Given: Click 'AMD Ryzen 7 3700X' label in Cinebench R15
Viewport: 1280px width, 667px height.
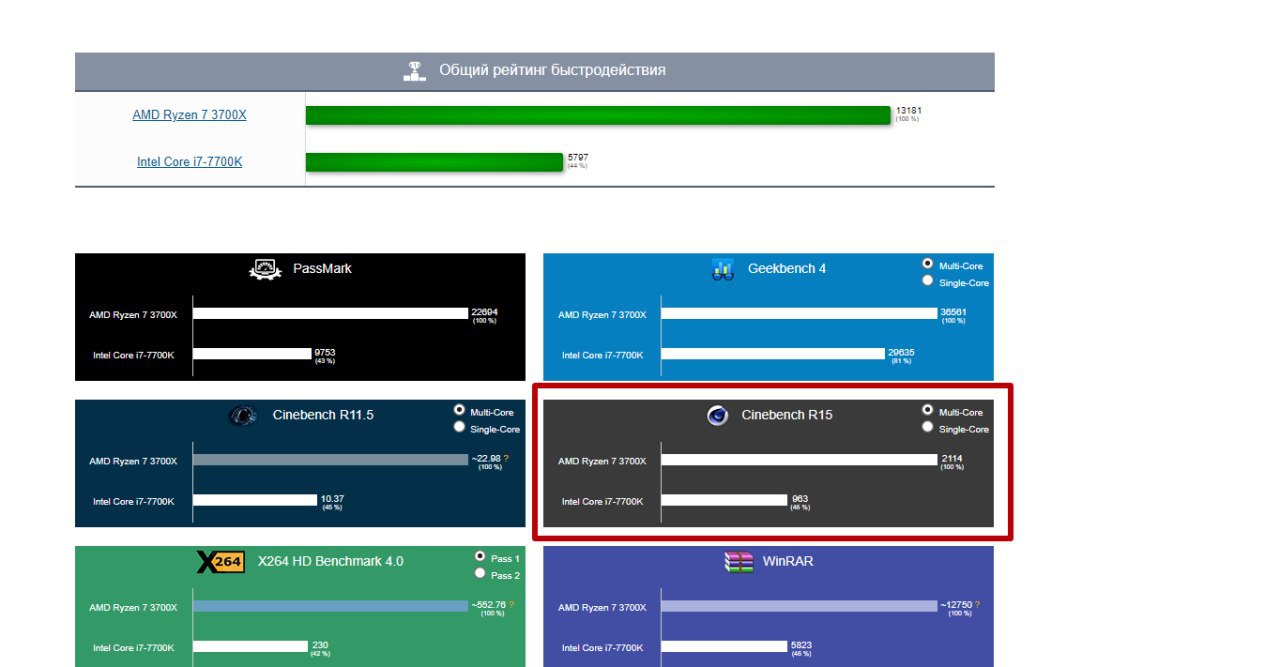Looking at the screenshot, I should tap(602, 461).
